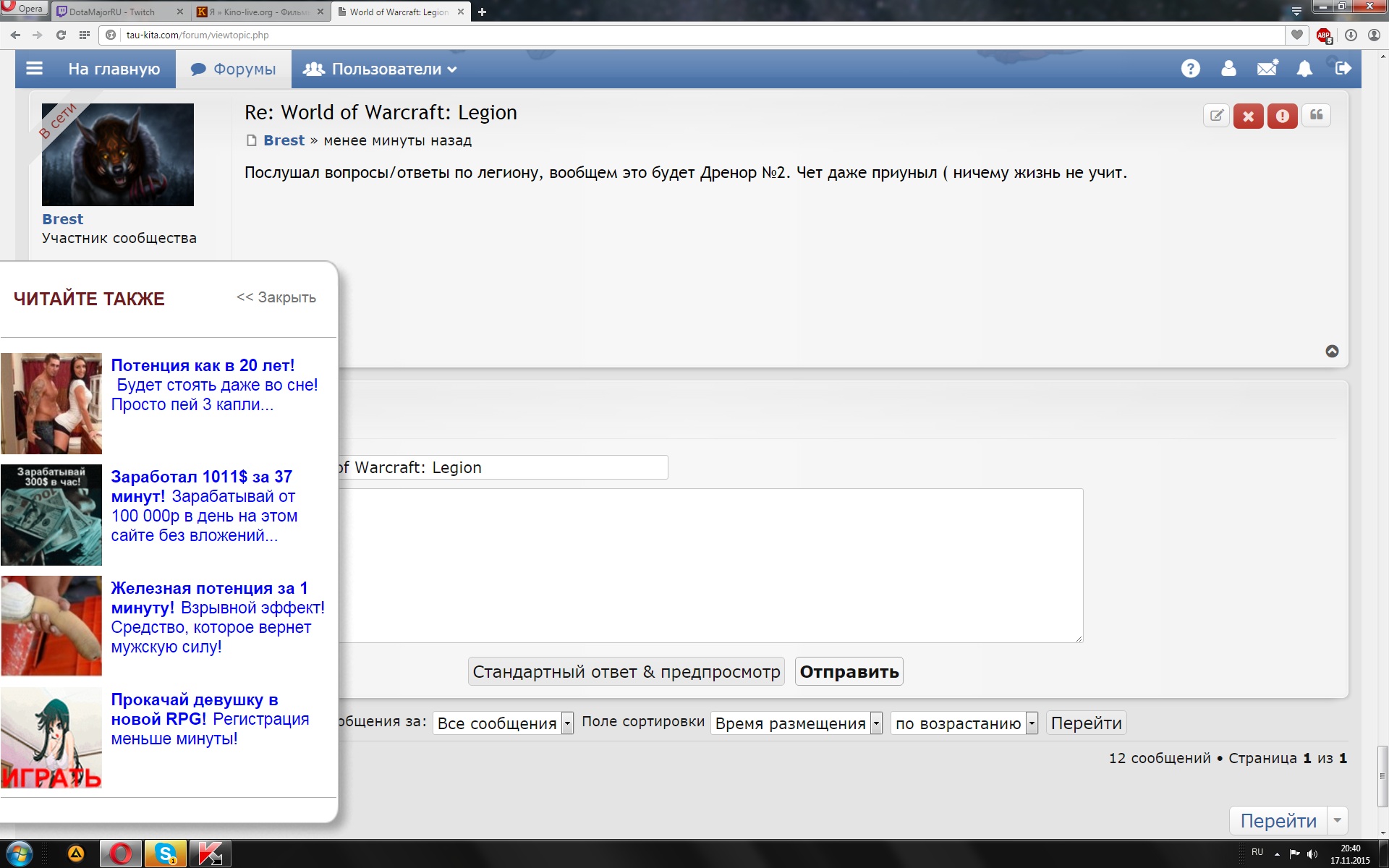Open browser downloads icon
Screen dimensions: 1389x868
click(1351, 35)
